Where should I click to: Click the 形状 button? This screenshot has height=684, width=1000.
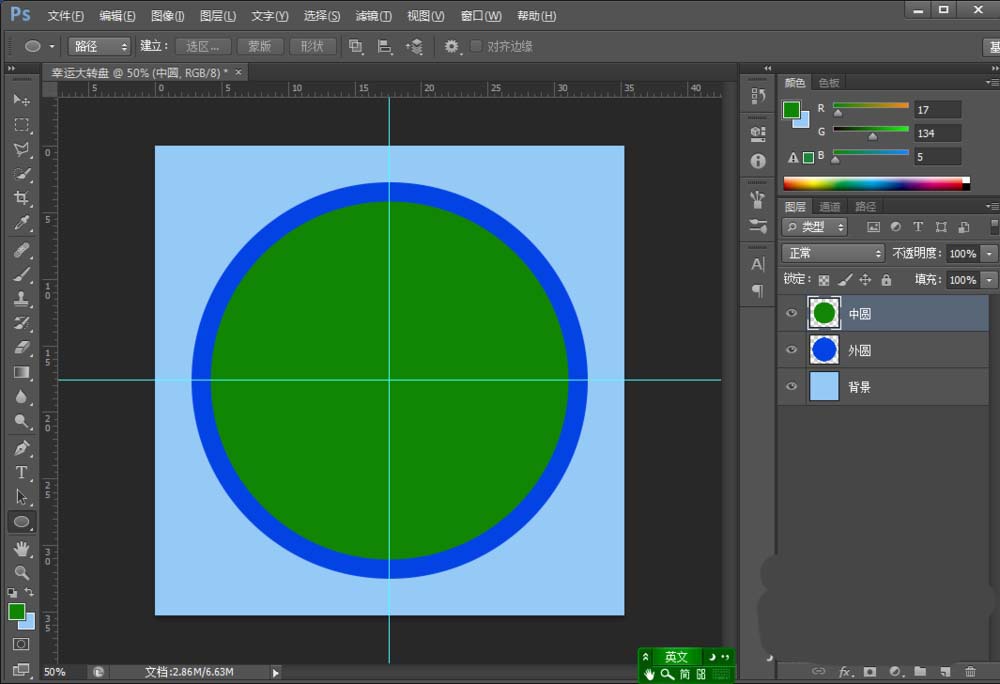pyautogui.click(x=312, y=47)
